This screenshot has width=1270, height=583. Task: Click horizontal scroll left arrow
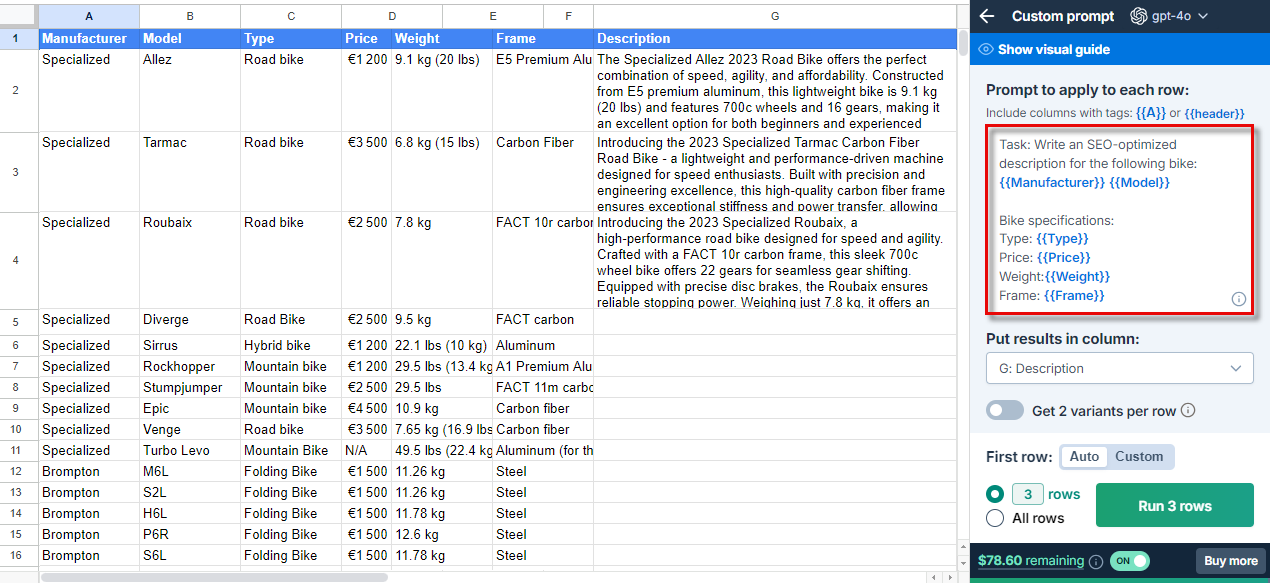[x=933, y=577]
